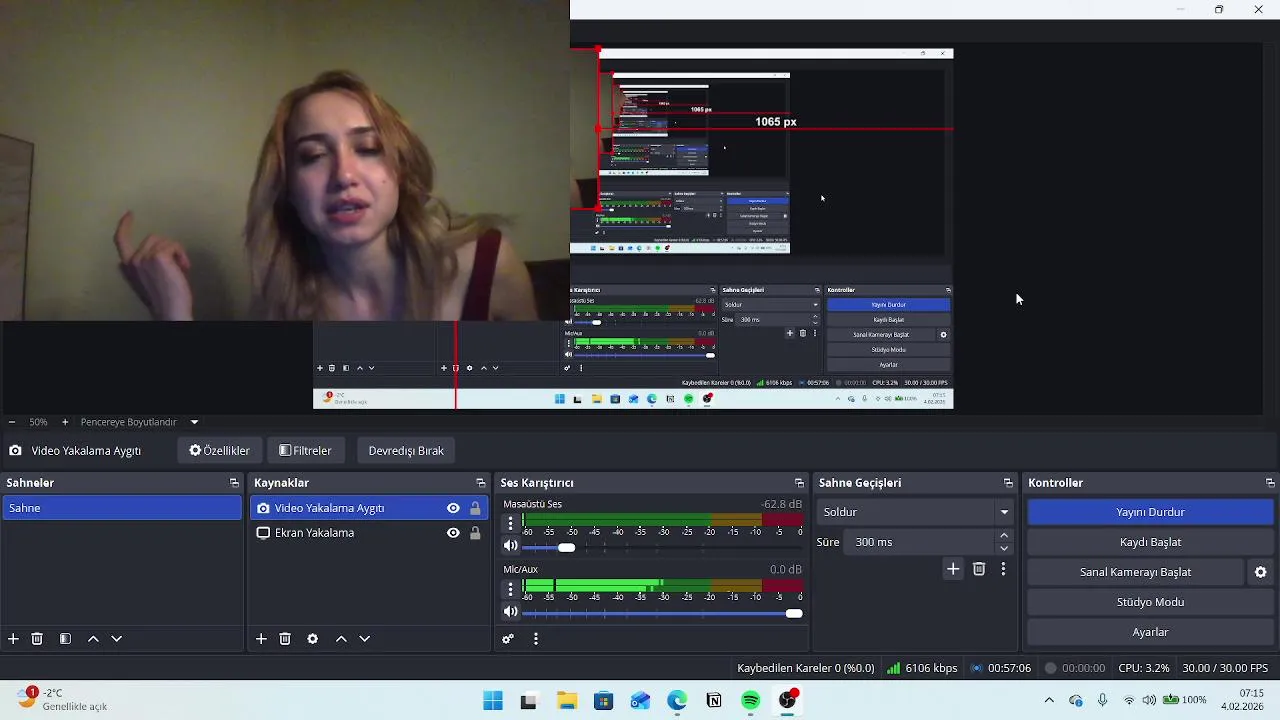Click Kaydı Başlat to start recording

(1150, 542)
